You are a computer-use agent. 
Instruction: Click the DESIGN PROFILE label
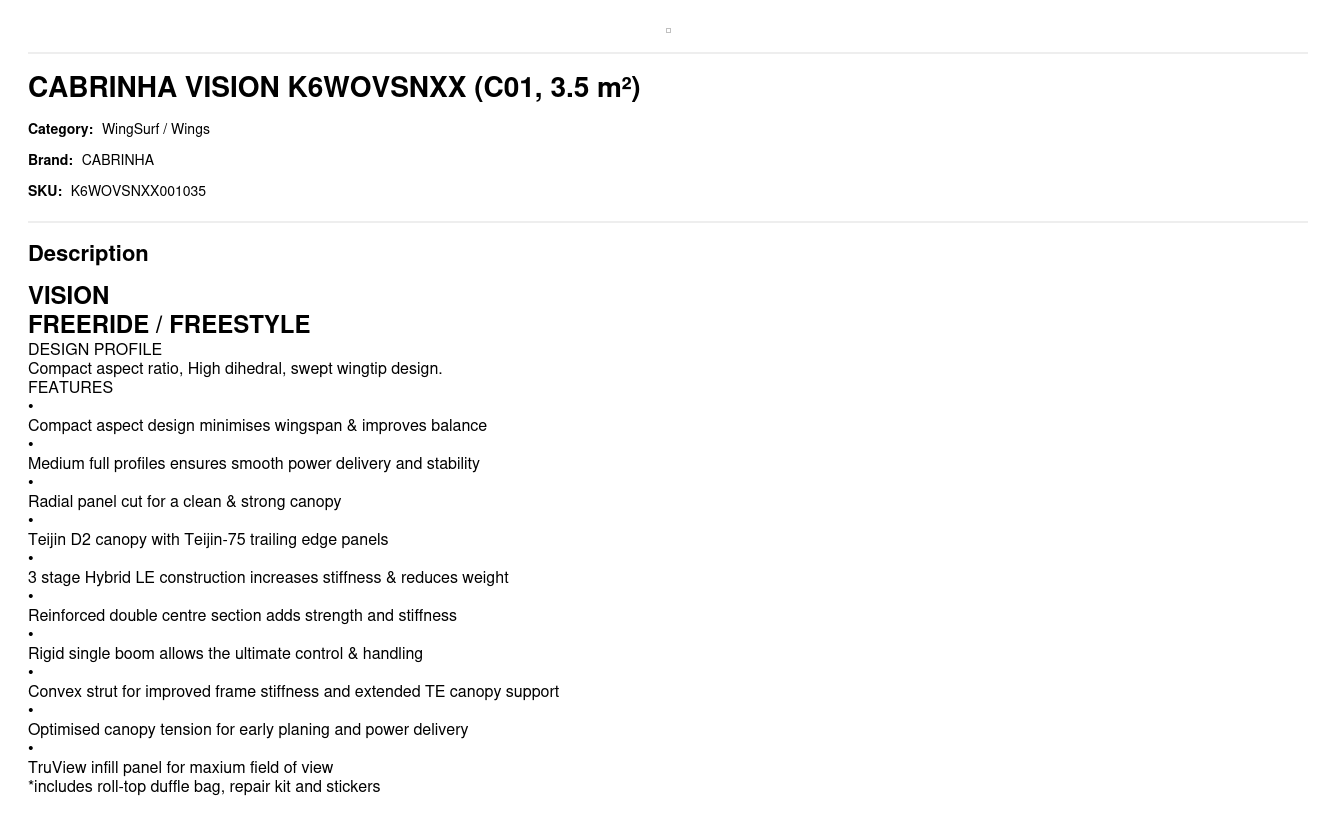point(95,350)
